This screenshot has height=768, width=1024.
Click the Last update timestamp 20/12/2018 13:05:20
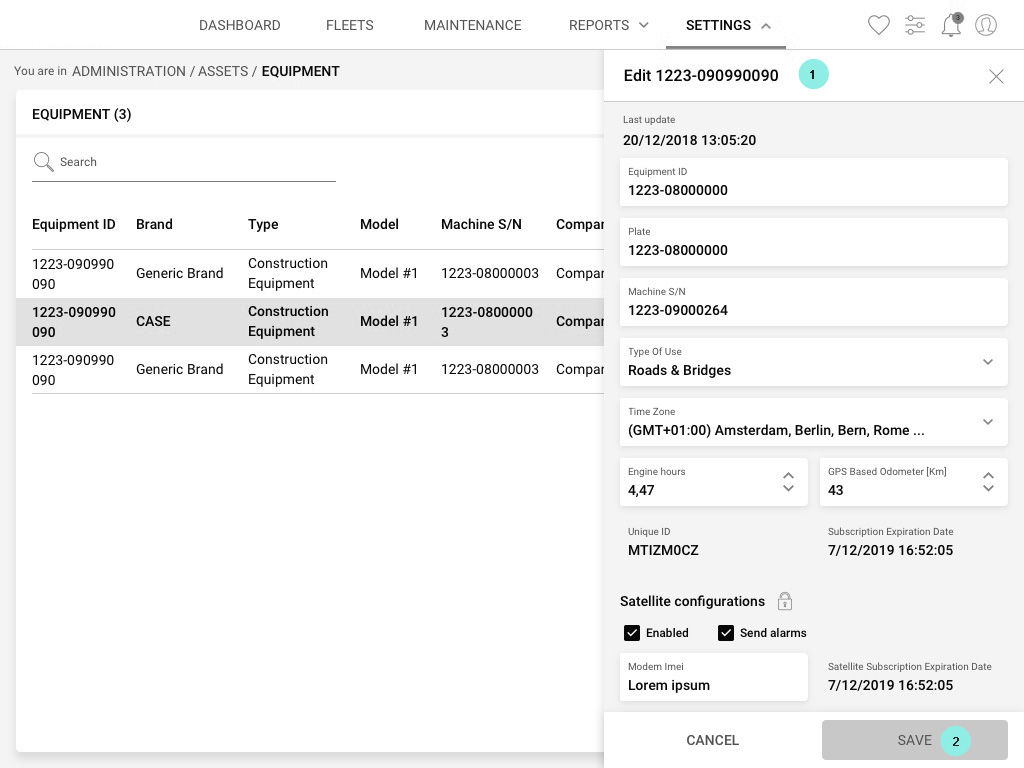(x=689, y=140)
